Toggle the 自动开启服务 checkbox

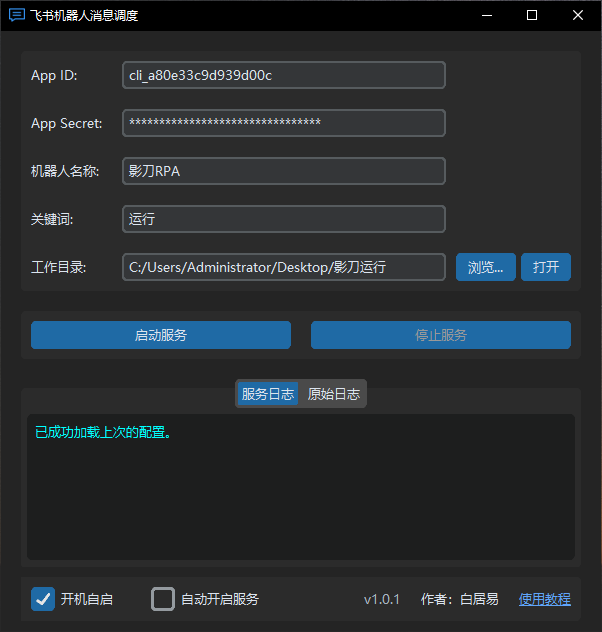(x=163, y=599)
